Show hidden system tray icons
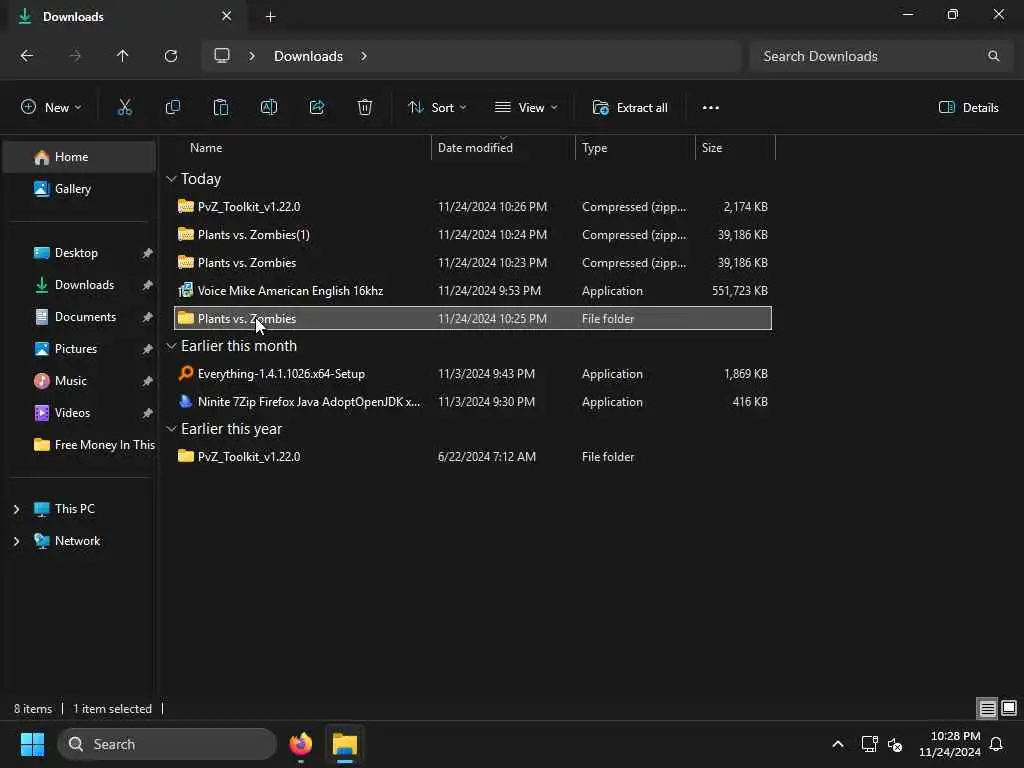 [x=838, y=744]
